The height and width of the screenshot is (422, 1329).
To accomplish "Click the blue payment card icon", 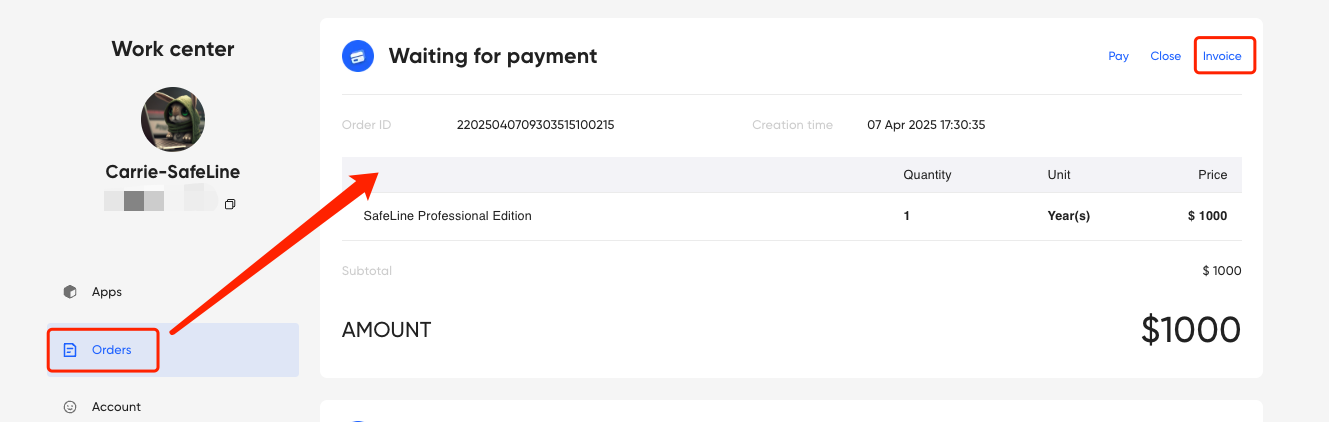I will [358, 56].
